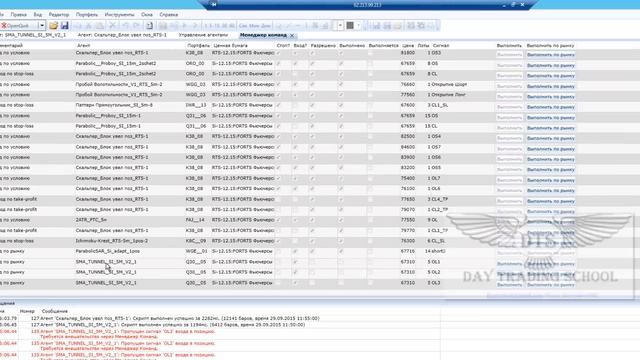The image size is (640, 360).
Task: Click the Сообщение column header in log panel
Action: (x=55, y=311)
